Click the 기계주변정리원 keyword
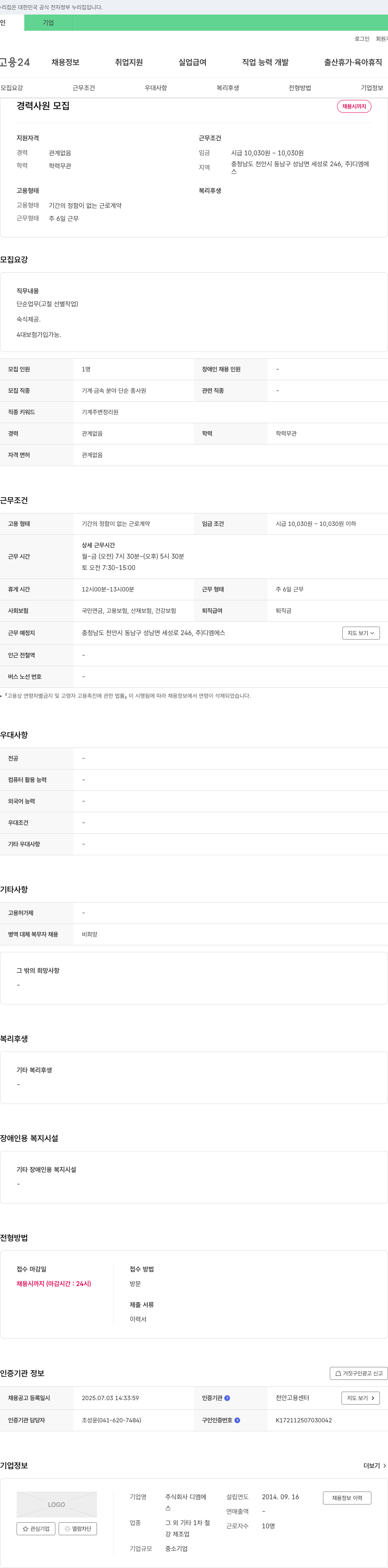The width and height of the screenshot is (388, 1568). click(100, 412)
